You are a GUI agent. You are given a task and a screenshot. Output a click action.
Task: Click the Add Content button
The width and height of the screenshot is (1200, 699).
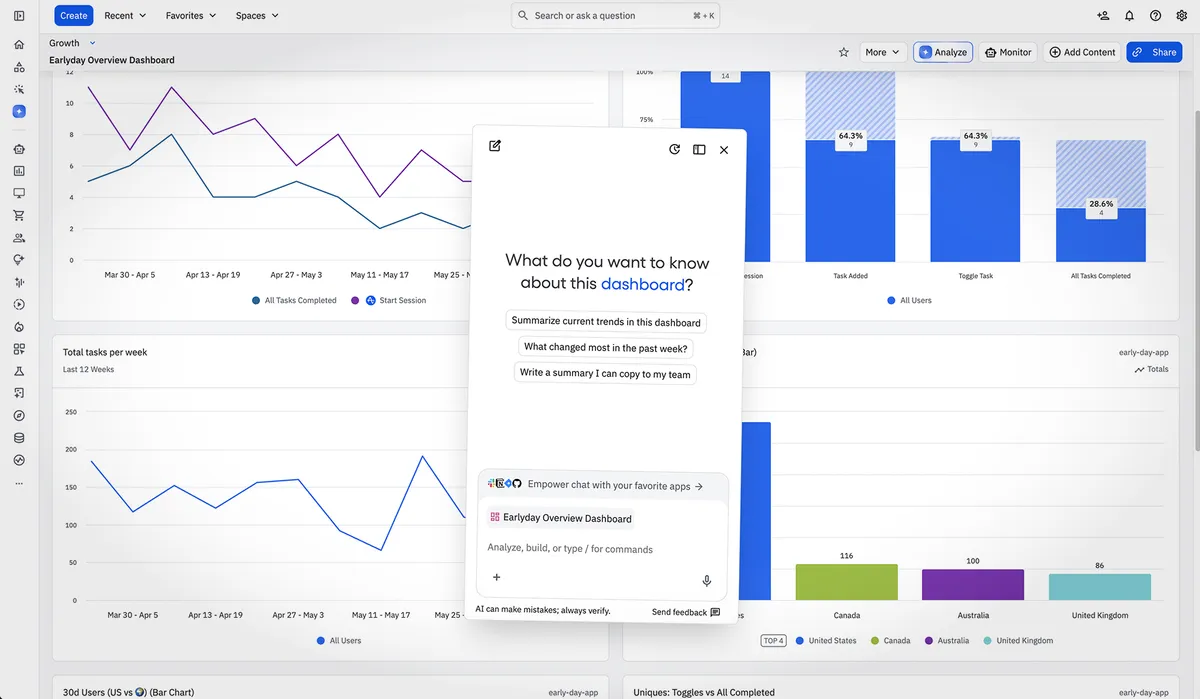(1082, 52)
